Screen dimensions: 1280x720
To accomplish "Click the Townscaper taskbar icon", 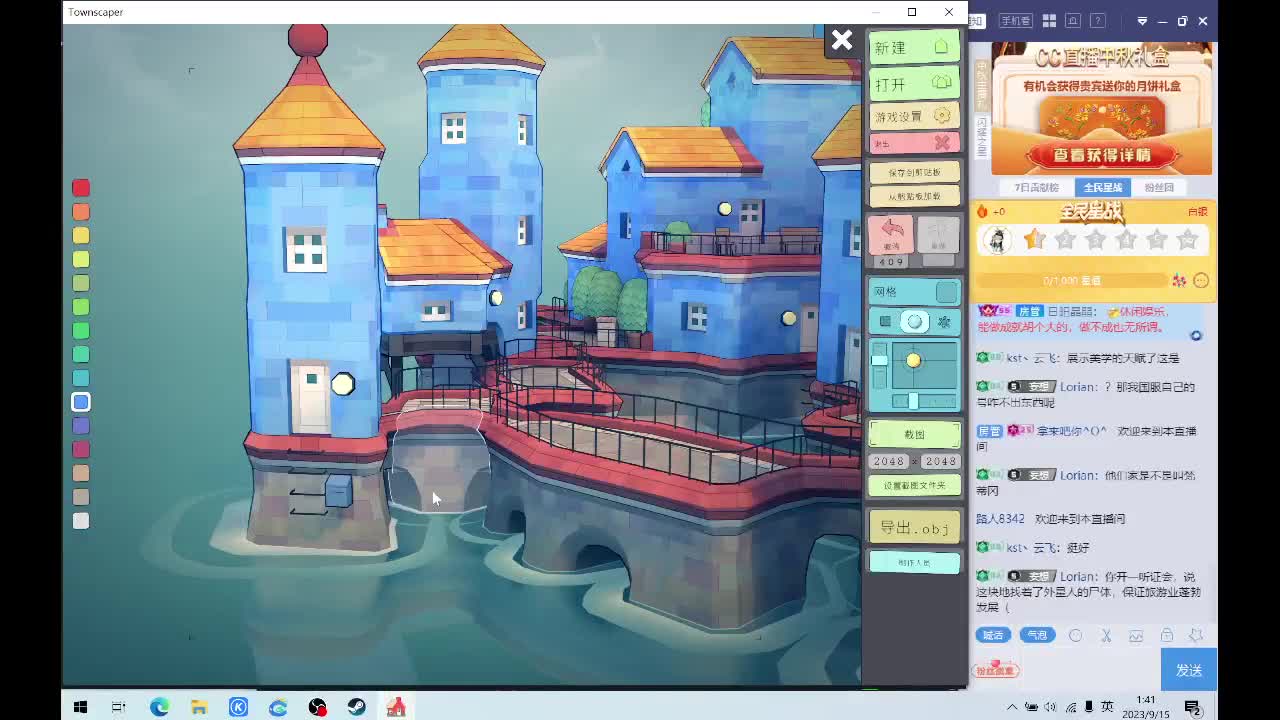I will pyautogui.click(x=396, y=707).
